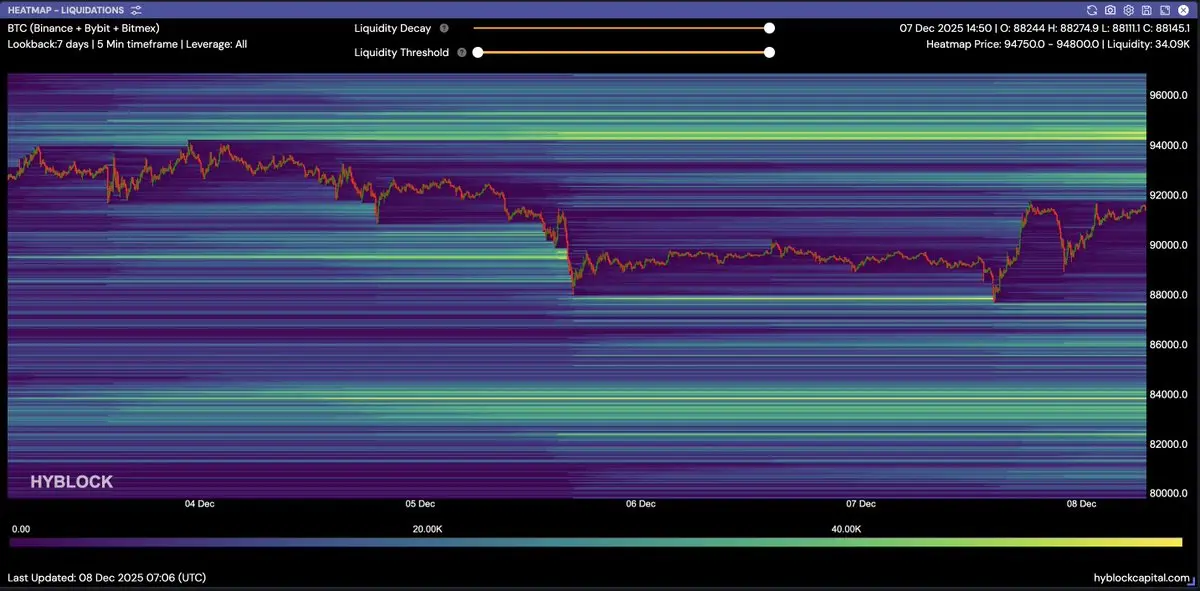Click the Liquidity Decay label
1200x591 pixels.
click(393, 29)
